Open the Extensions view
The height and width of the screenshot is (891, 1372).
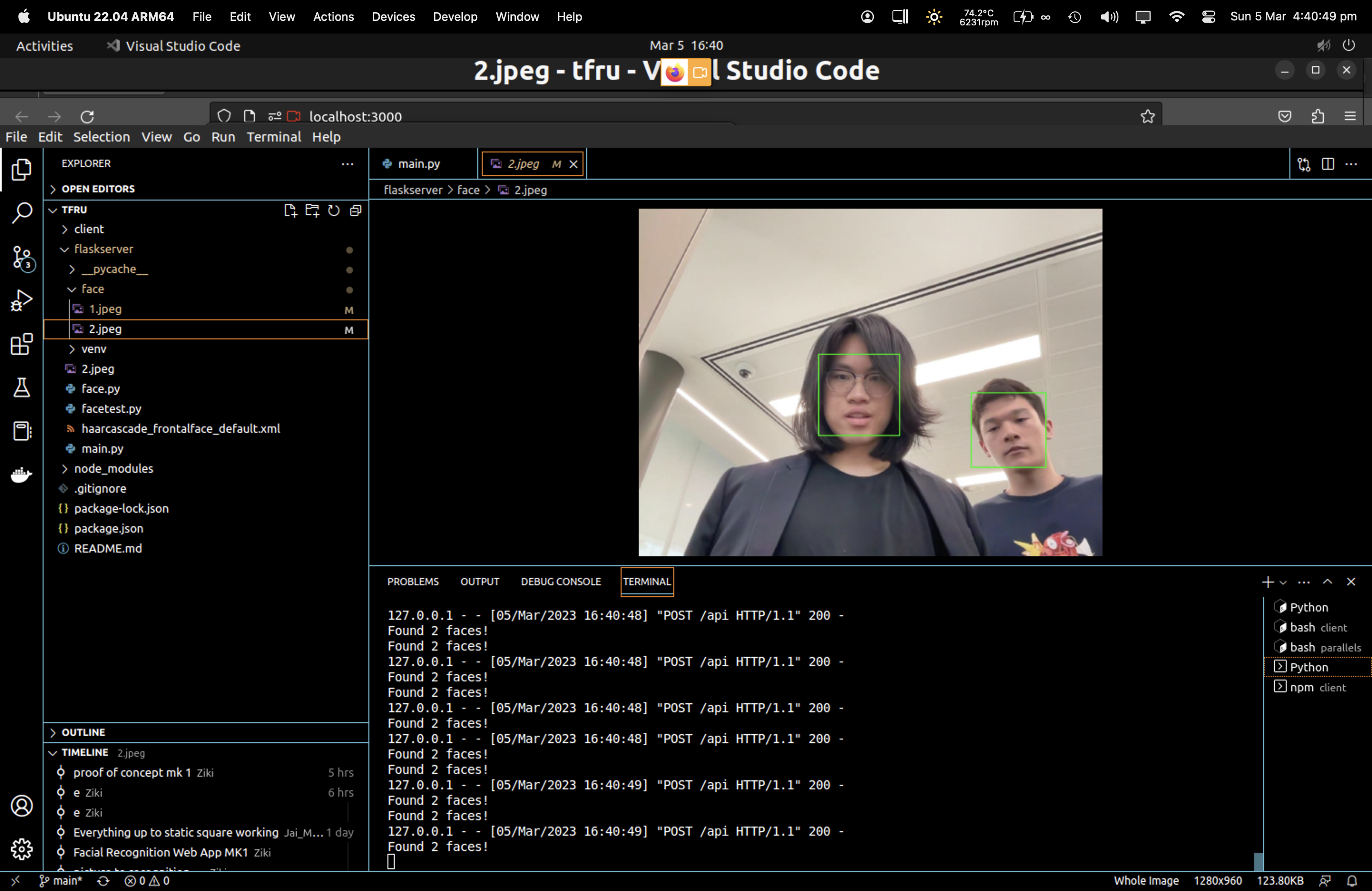pyautogui.click(x=22, y=344)
